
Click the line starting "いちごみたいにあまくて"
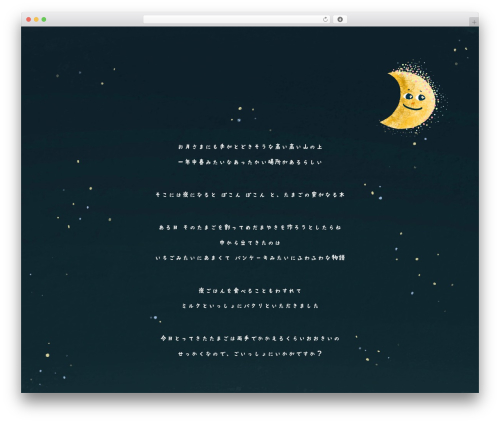250,258
